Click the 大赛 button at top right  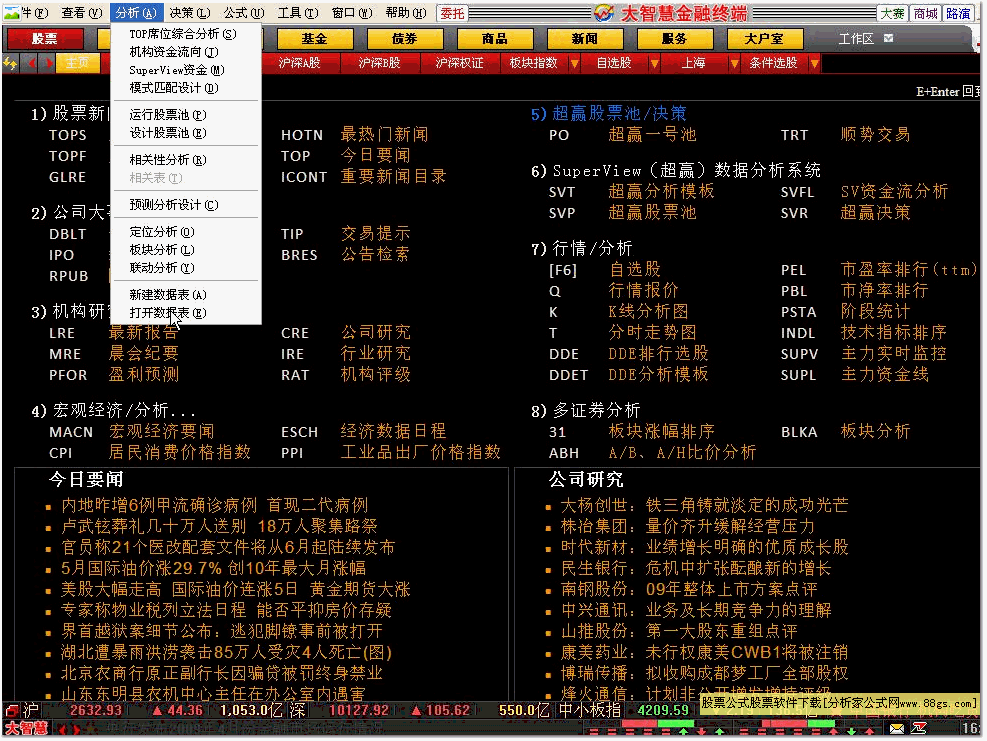tap(893, 13)
